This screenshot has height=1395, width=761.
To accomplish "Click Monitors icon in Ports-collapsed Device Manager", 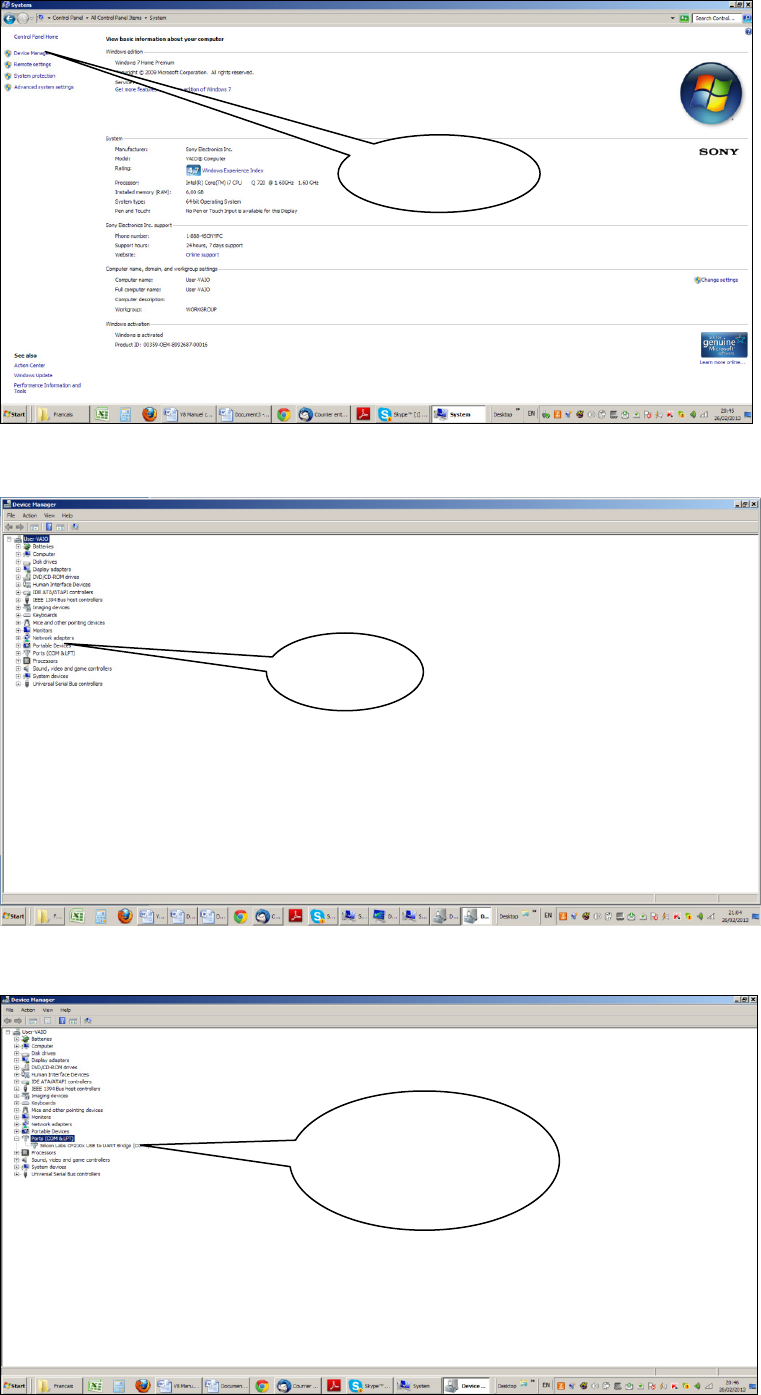I will click(x=27, y=630).
